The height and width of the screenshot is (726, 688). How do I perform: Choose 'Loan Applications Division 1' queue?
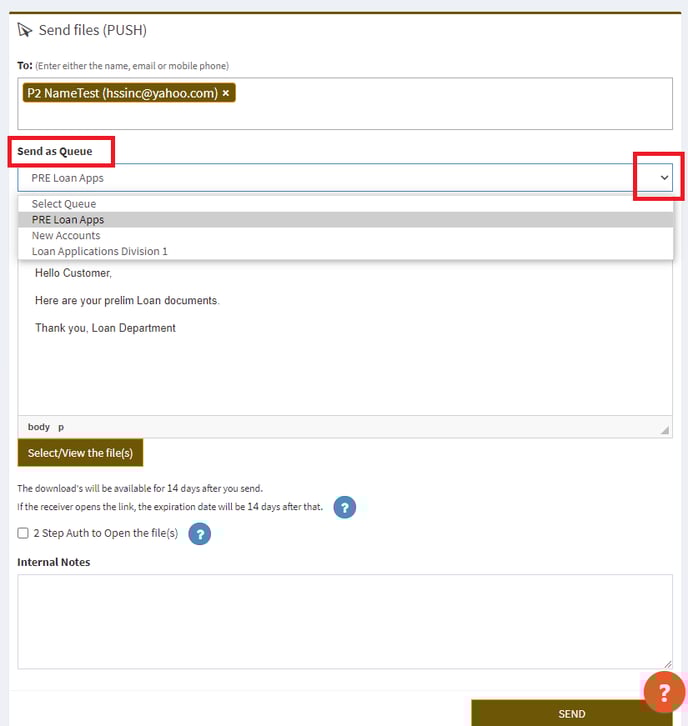tap(100, 252)
